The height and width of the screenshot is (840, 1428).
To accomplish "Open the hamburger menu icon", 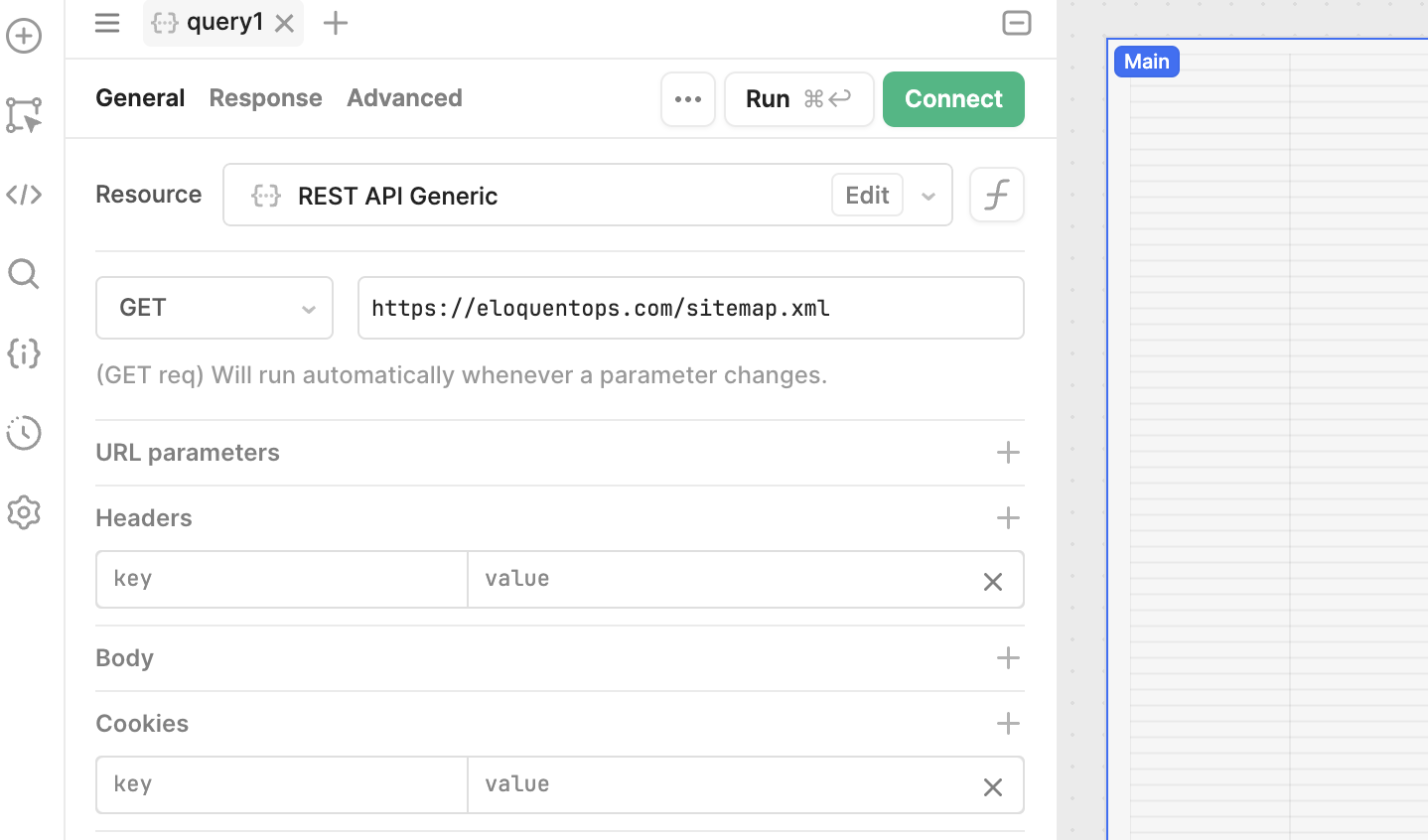I will click(x=107, y=23).
